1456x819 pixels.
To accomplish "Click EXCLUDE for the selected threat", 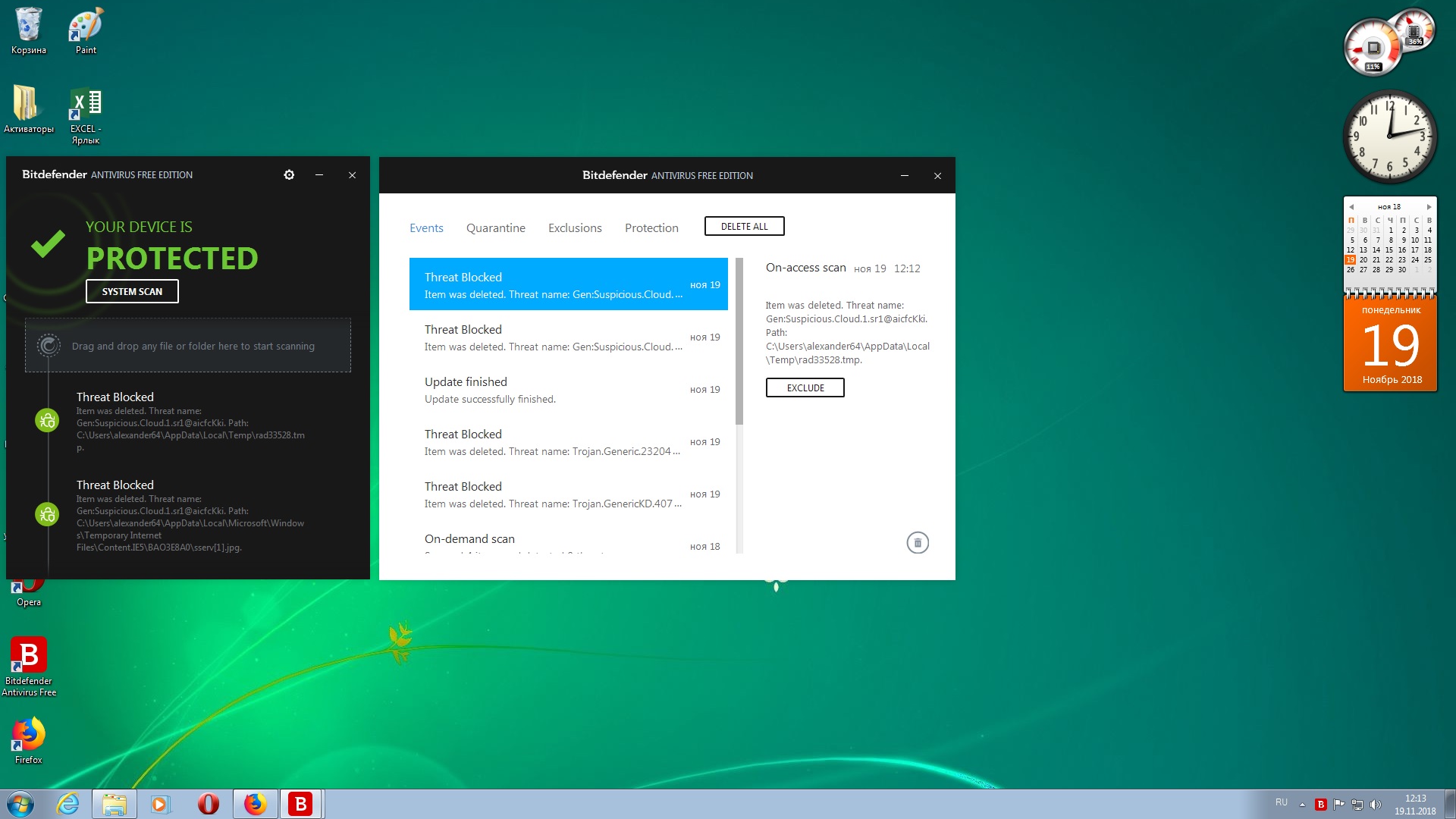I will coord(805,388).
